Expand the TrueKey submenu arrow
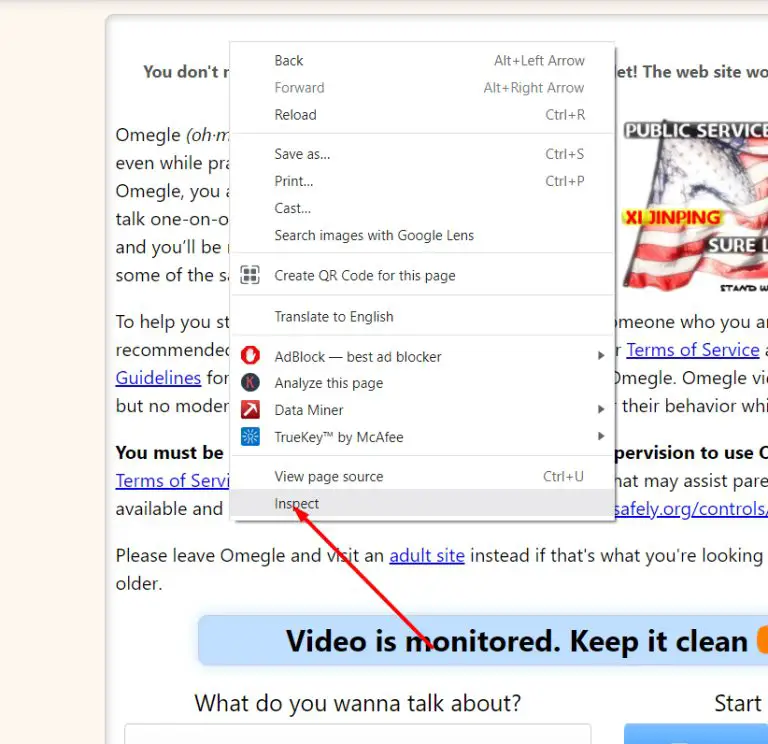The height and width of the screenshot is (744, 768). pyautogui.click(x=601, y=437)
